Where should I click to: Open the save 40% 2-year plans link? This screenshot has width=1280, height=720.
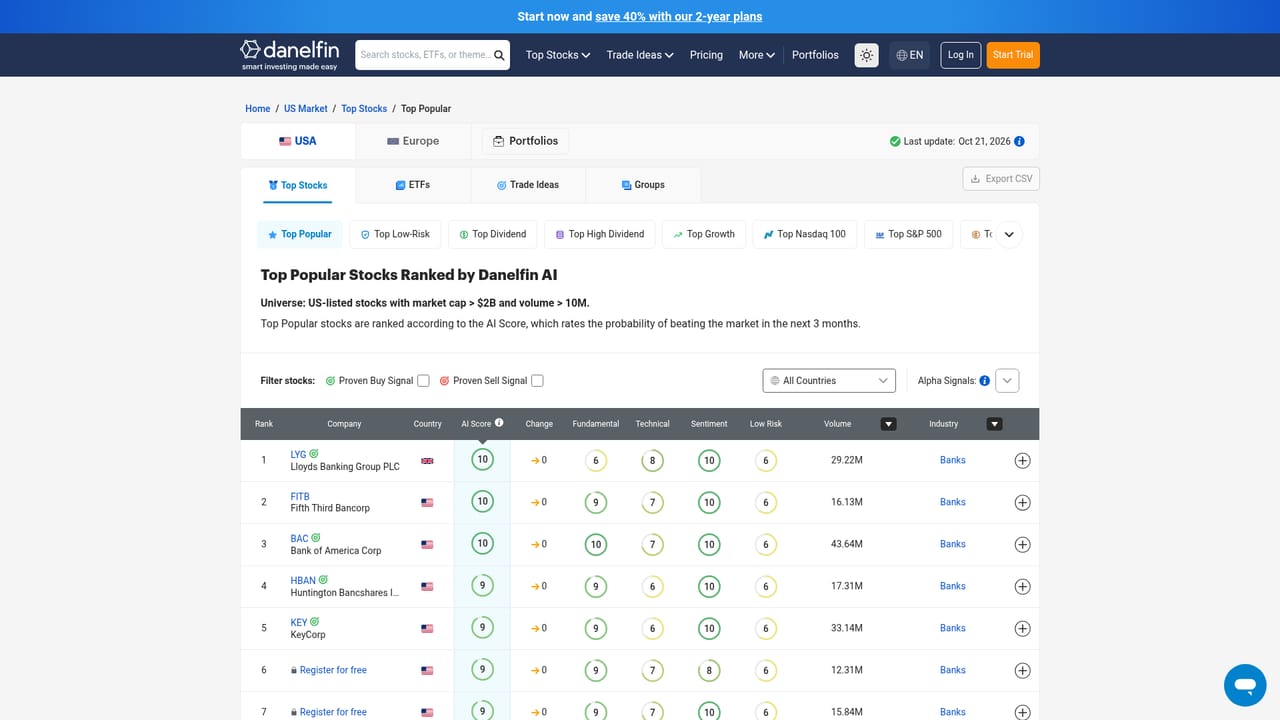click(x=678, y=16)
